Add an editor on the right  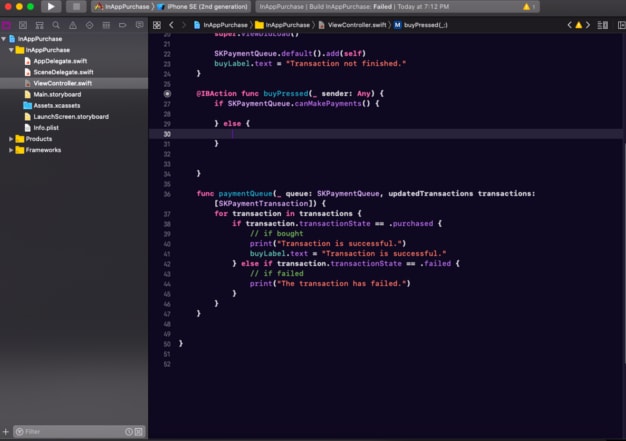coord(621,25)
